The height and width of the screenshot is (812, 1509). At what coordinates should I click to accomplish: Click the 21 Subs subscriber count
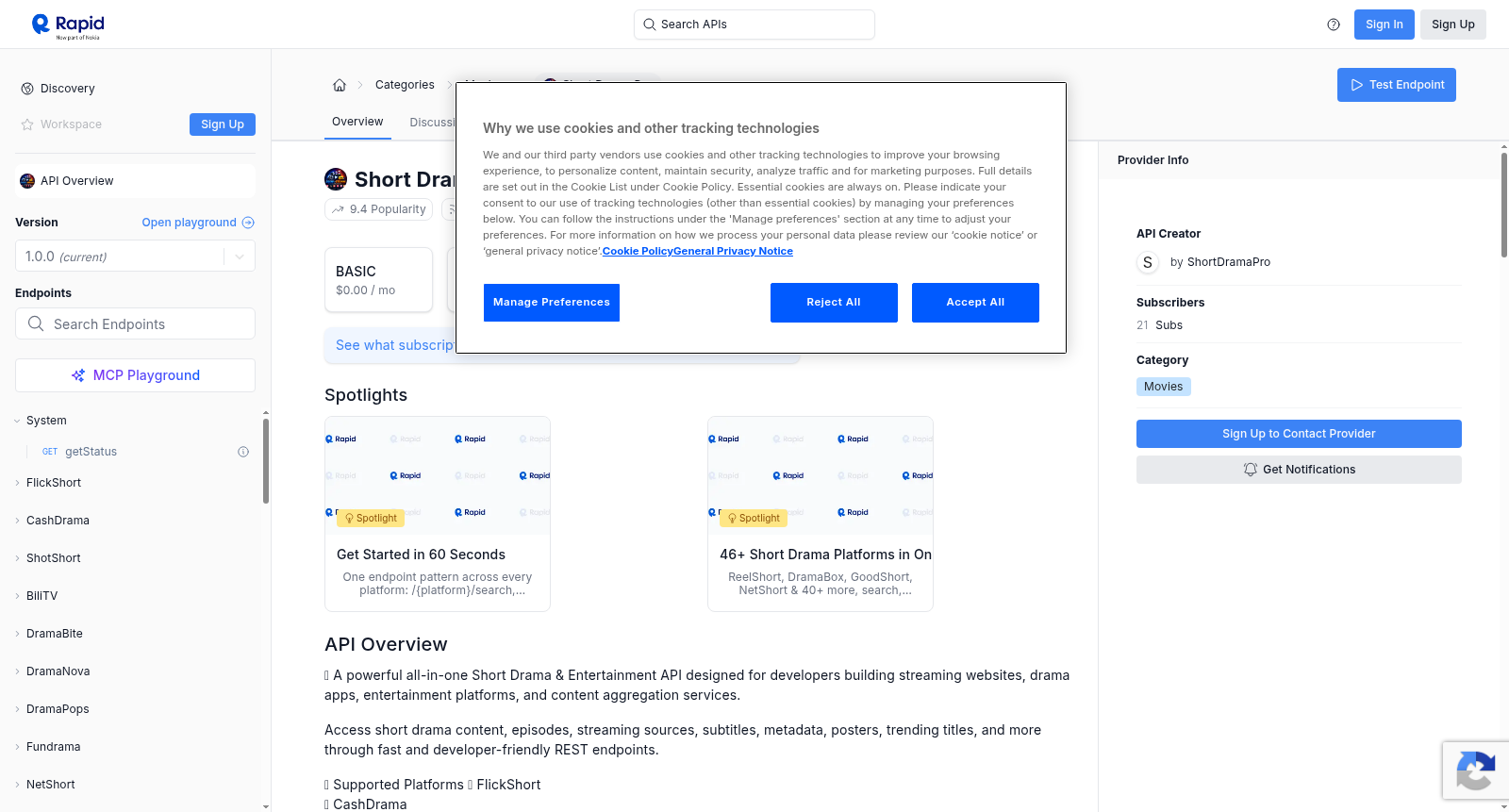[1159, 325]
